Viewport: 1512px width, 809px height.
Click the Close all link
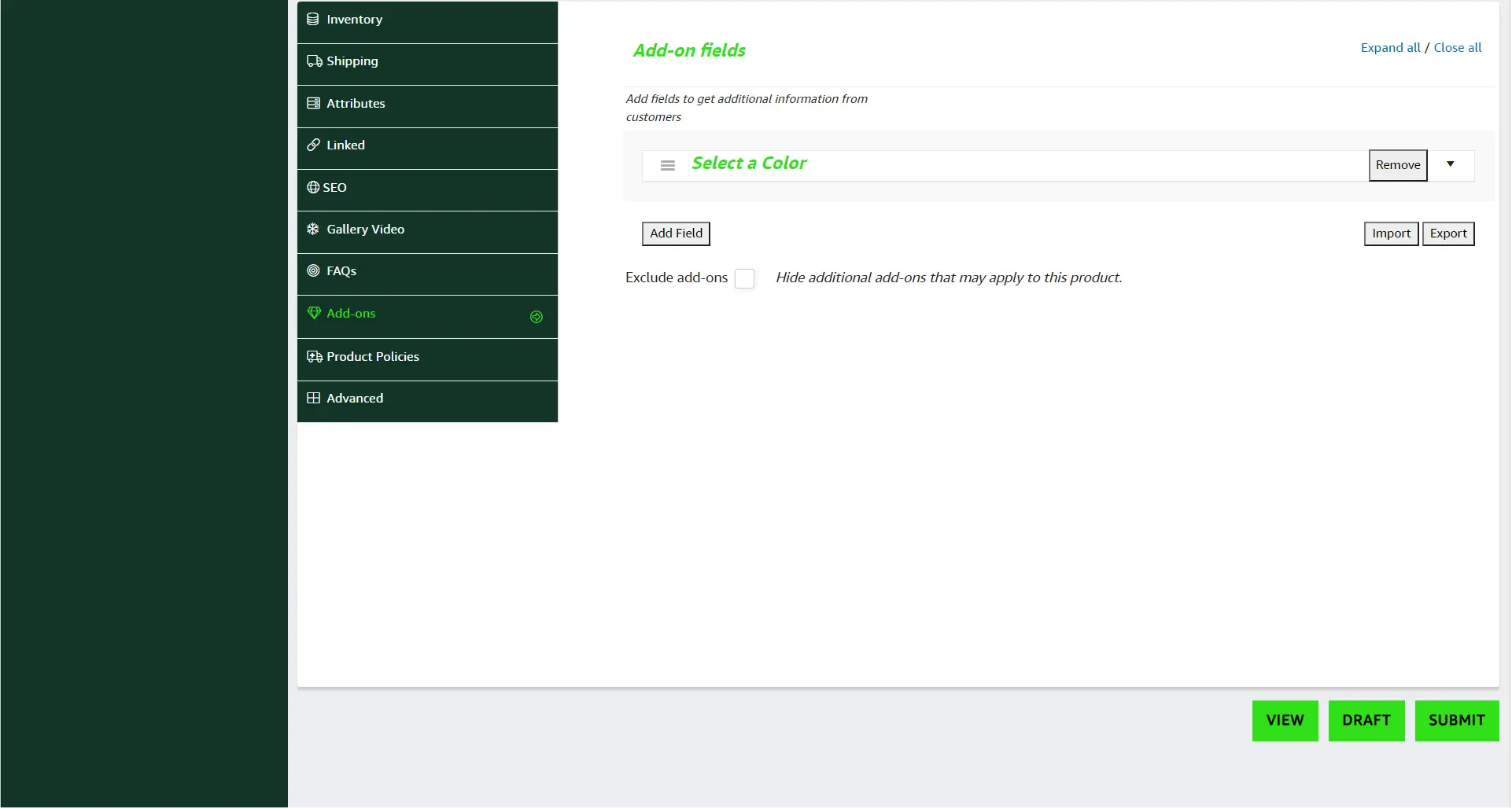click(1457, 48)
